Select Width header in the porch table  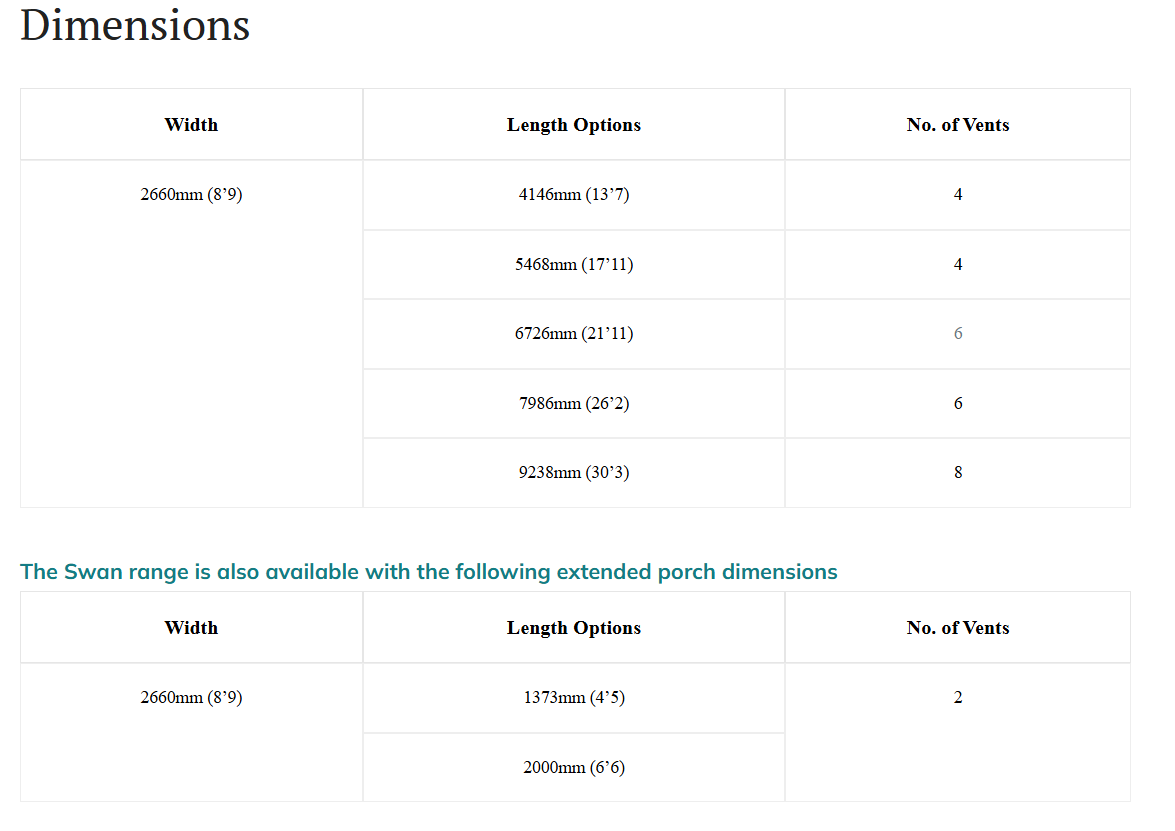(x=191, y=627)
